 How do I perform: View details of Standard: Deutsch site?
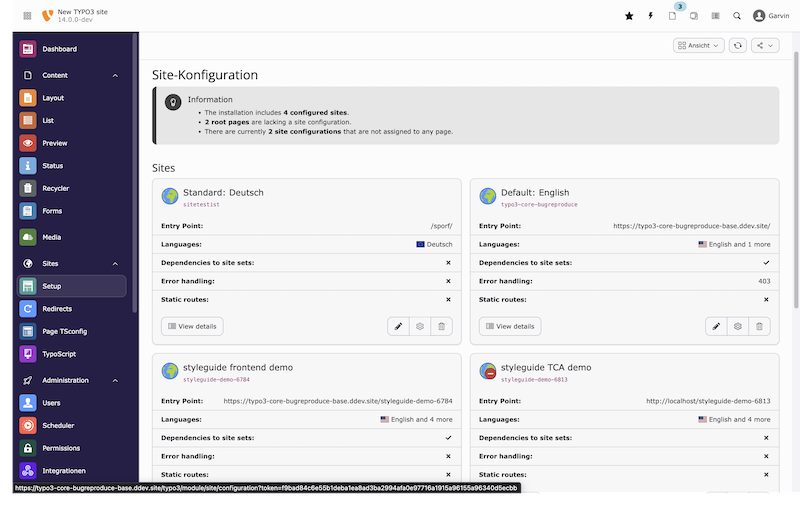tap(192, 326)
